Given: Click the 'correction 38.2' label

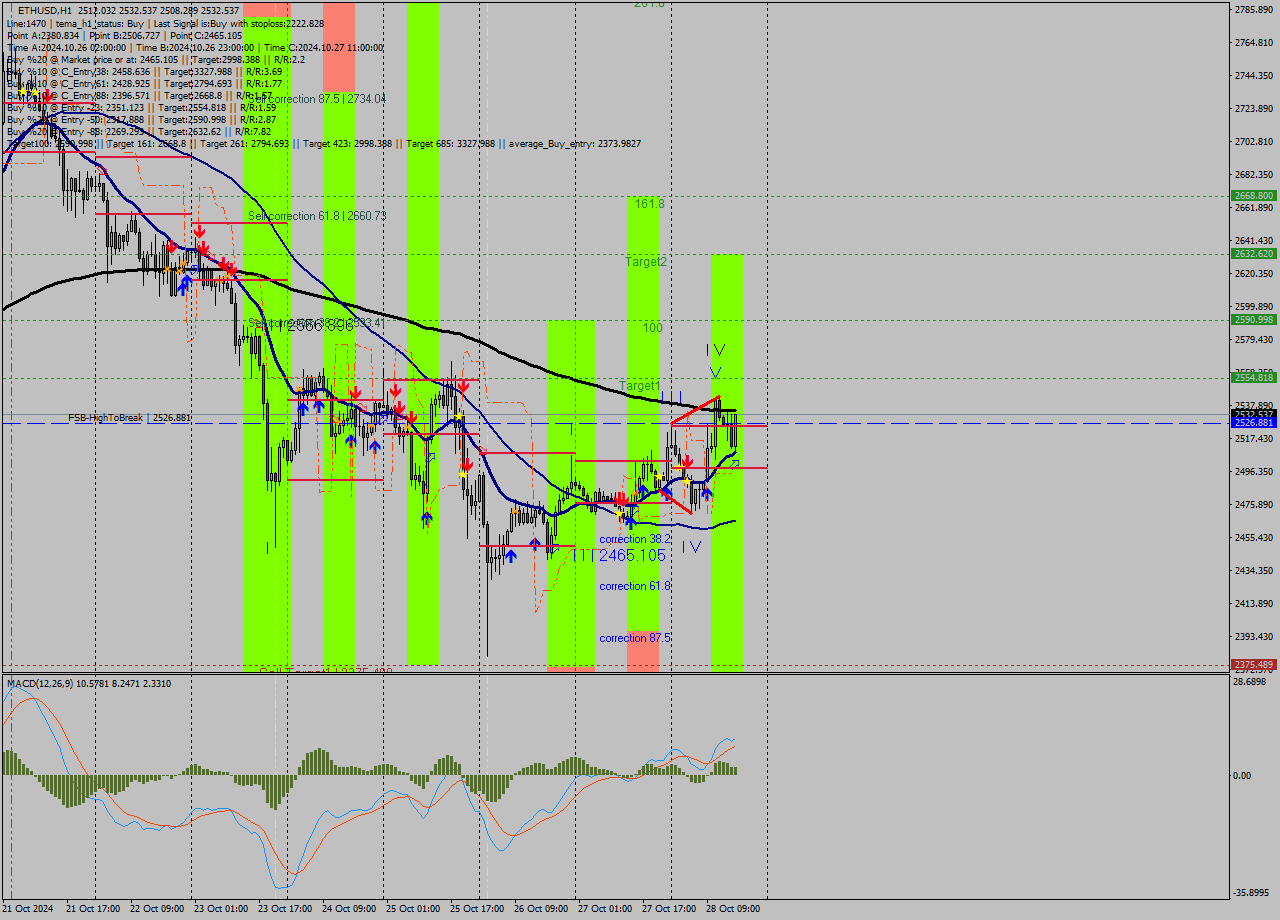Looking at the screenshot, I should coord(635,539).
